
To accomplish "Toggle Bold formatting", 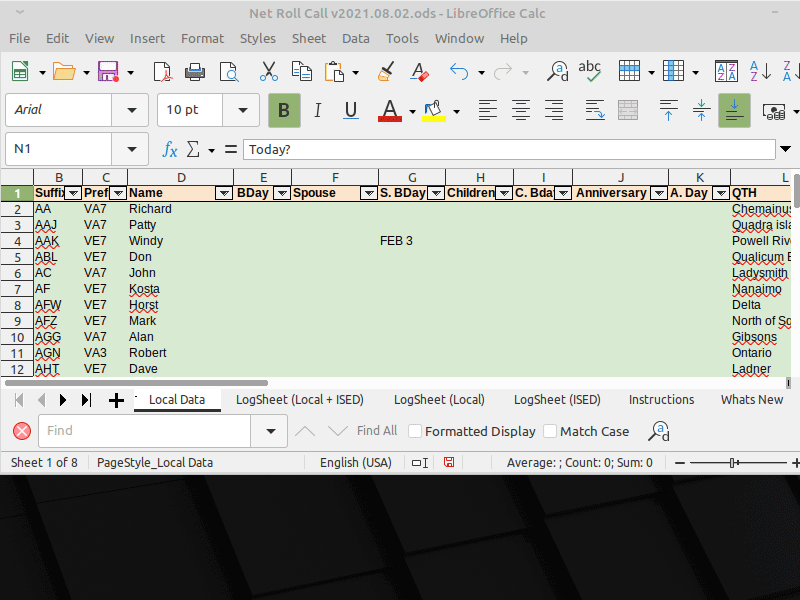I will coord(284,110).
